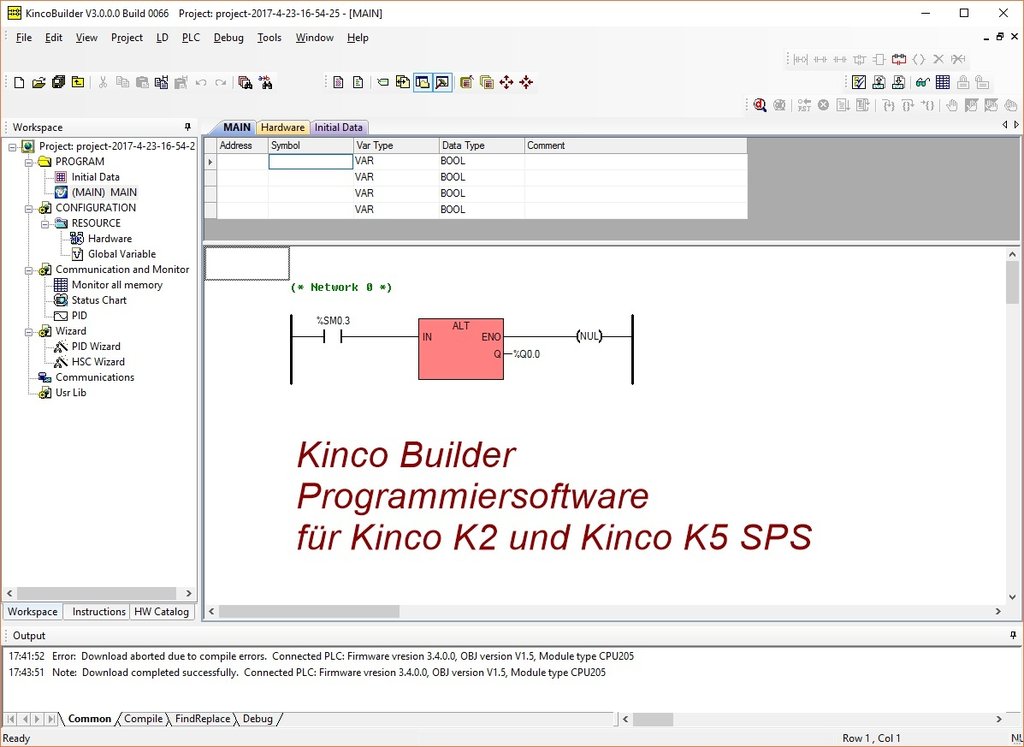Toggle the Output panel pin
1024x747 pixels.
tap(1012, 635)
